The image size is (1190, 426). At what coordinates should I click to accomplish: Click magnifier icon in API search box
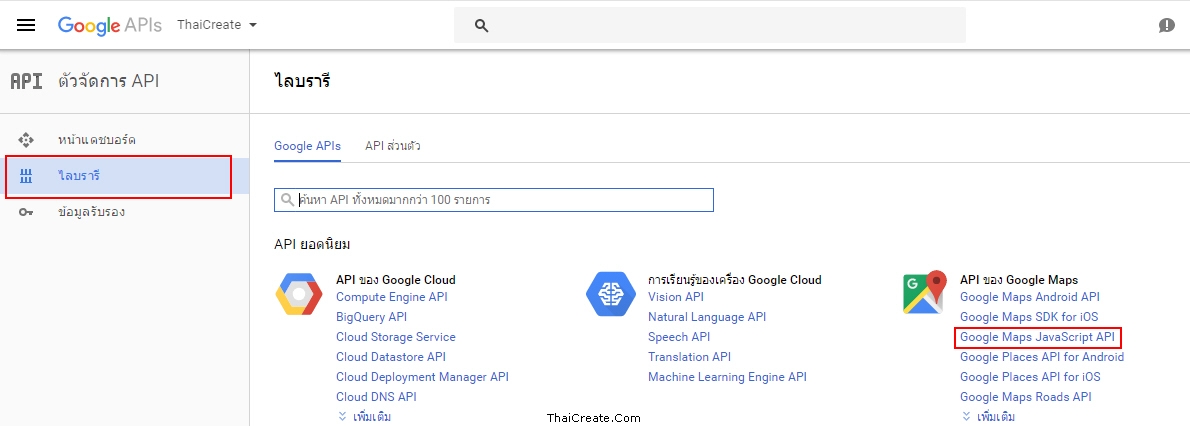(287, 200)
